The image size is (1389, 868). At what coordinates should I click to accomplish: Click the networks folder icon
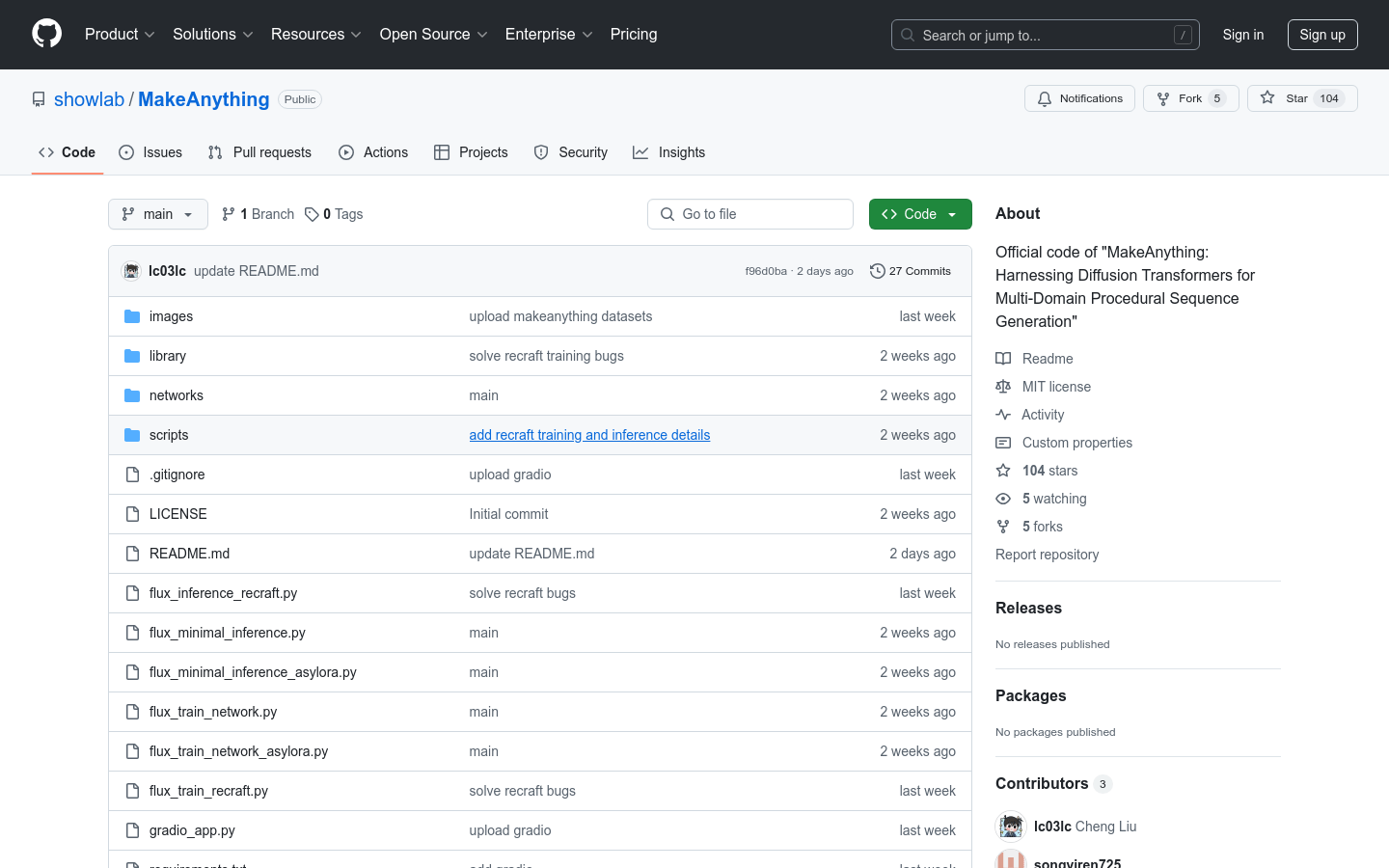132,395
